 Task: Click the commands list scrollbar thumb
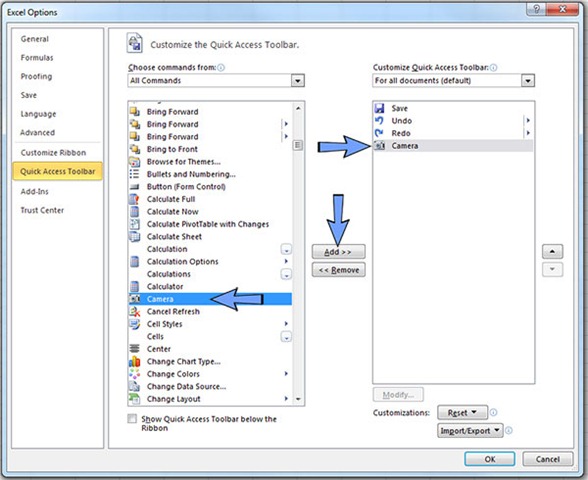click(298, 145)
